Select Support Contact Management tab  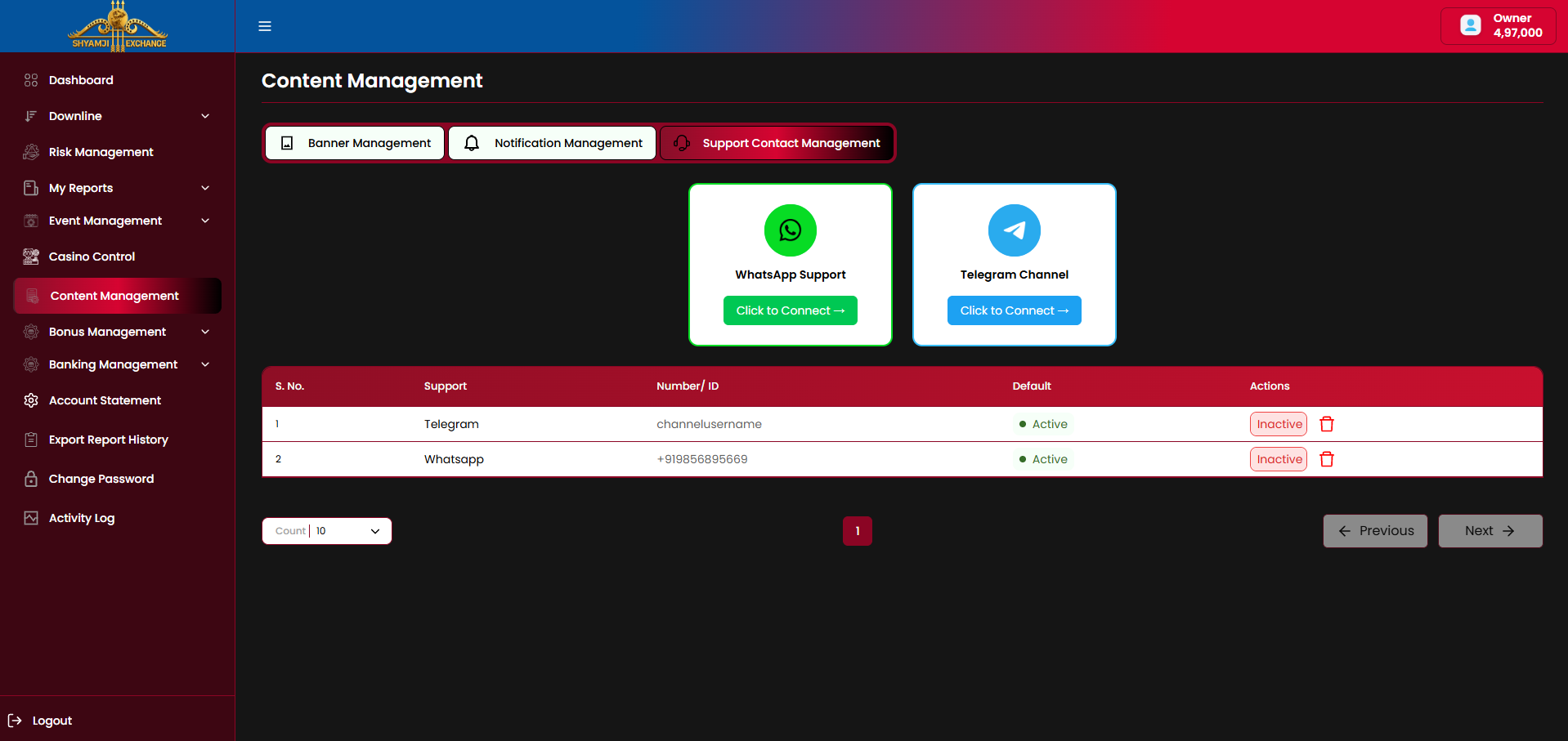click(777, 143)
